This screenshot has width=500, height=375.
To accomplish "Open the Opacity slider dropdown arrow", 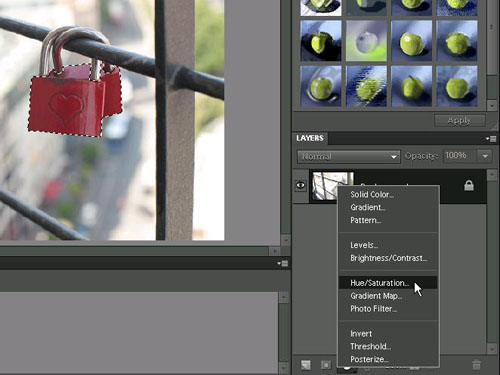I will tap(485, 156).
